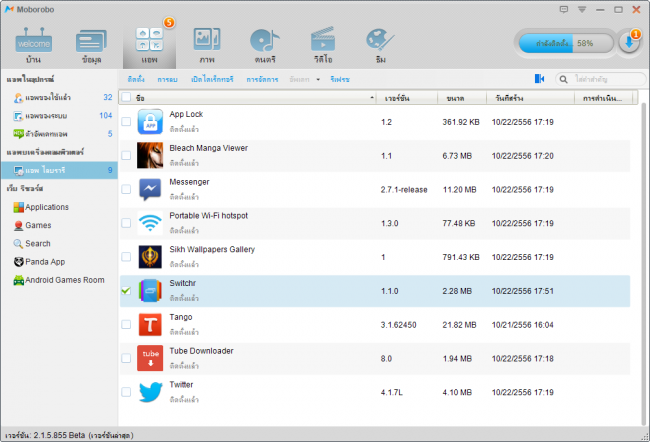Click the search magnifier icon

(563, 79)
